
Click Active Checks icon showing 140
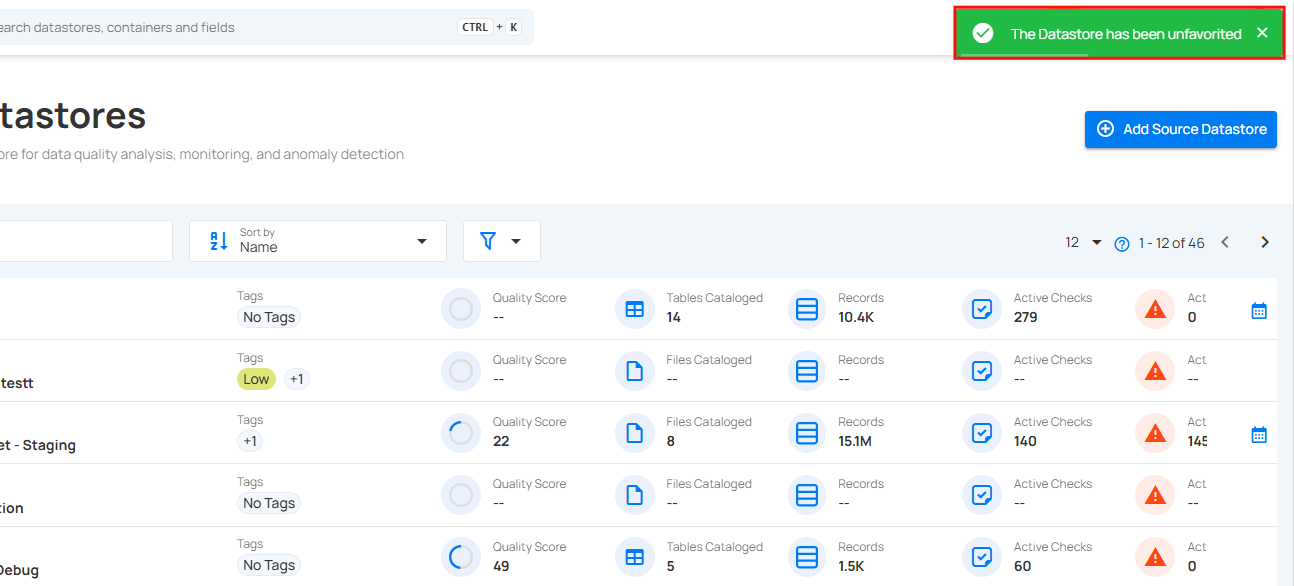(x=982, y=433)
